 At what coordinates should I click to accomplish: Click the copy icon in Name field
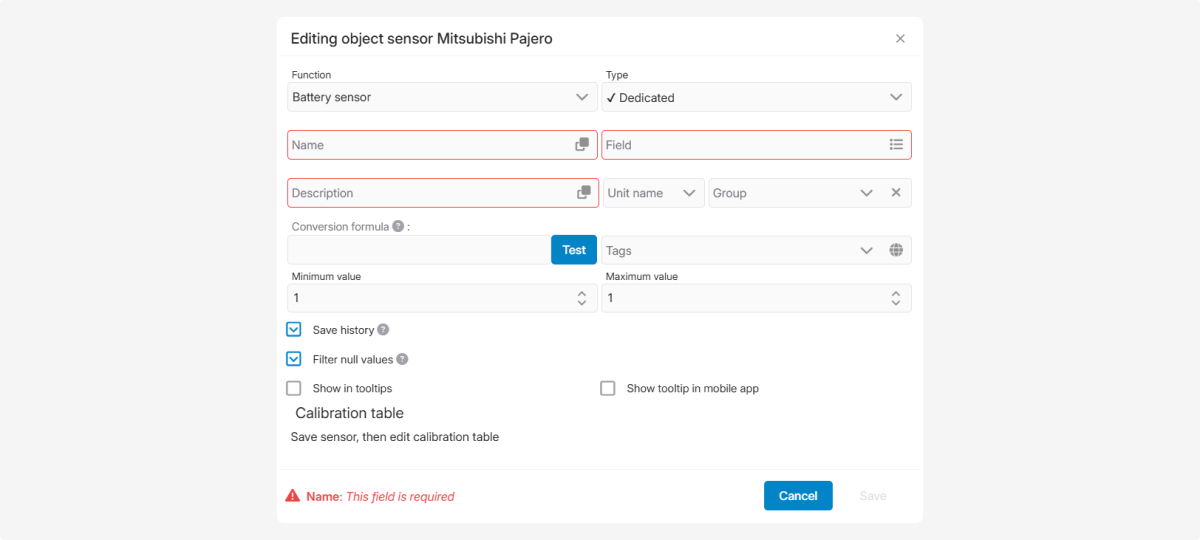pyautogui.click(x=582, y=145)
